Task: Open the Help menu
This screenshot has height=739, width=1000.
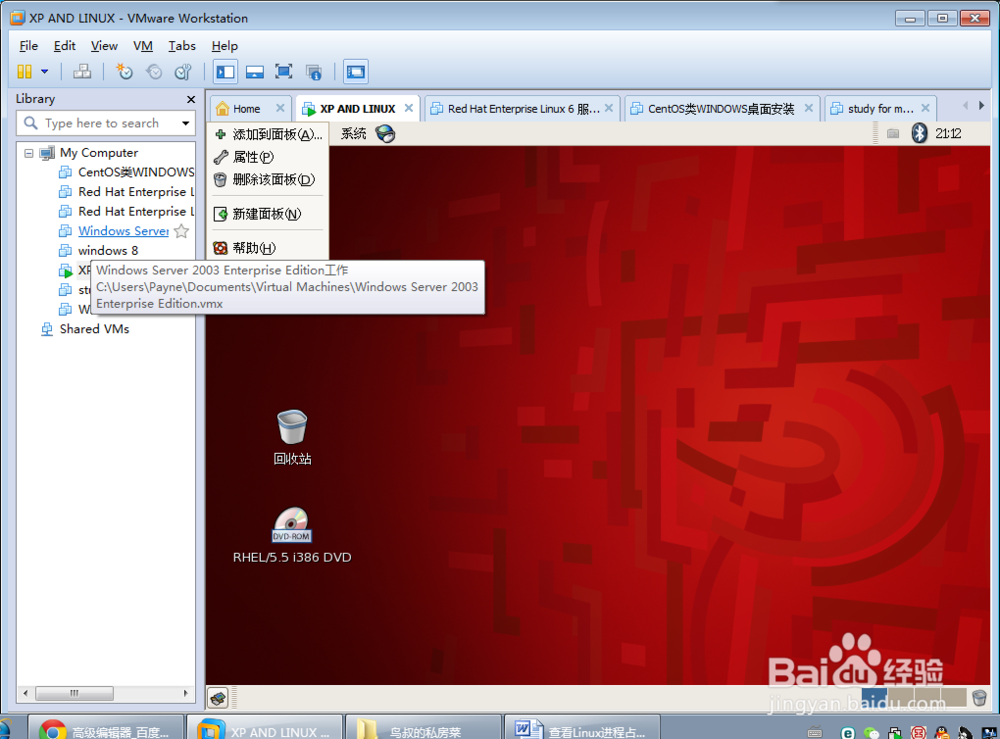Action: tap(224, 46)
